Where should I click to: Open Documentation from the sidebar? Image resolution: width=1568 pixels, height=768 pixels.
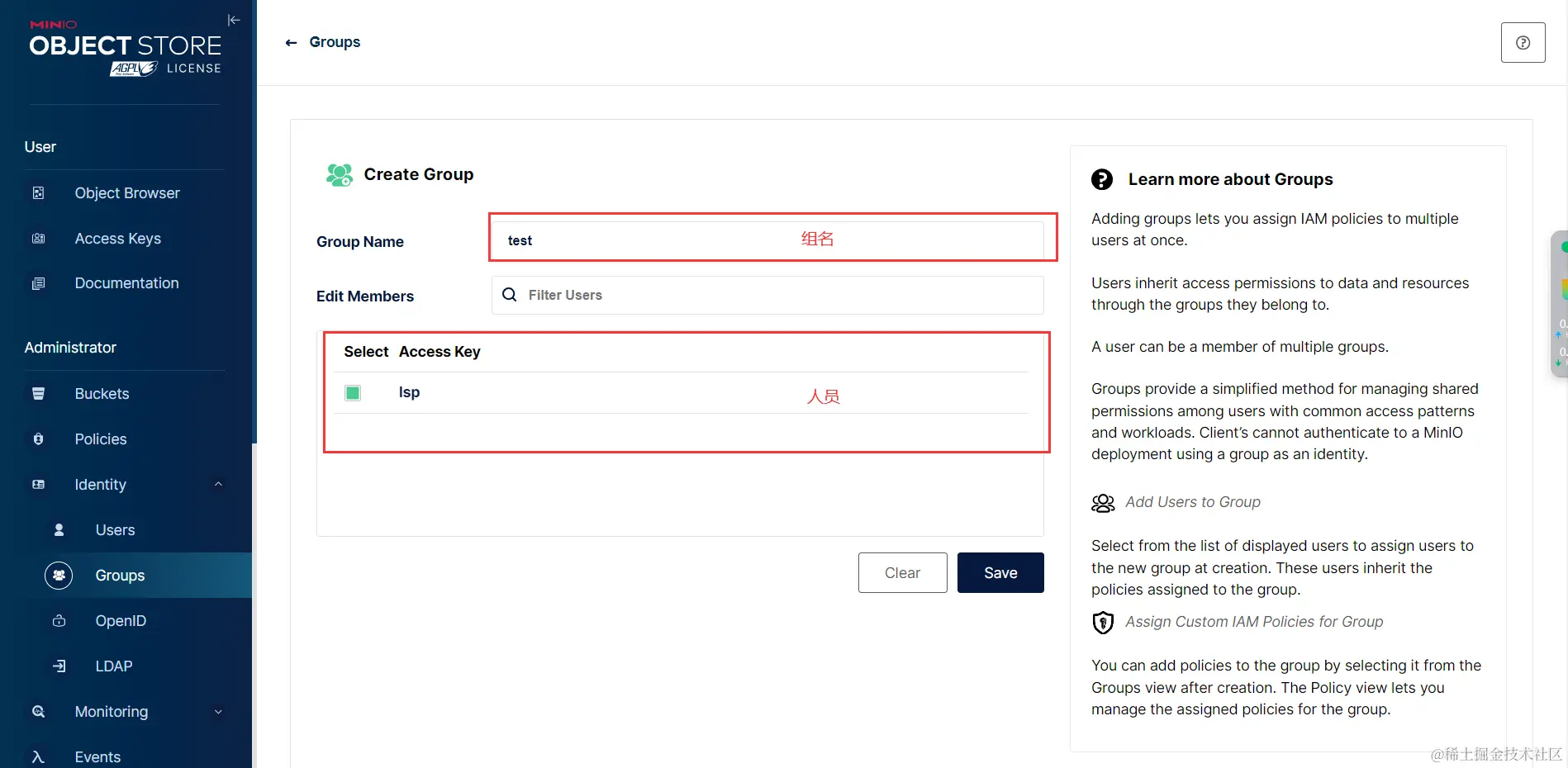[x=126, y=283]
